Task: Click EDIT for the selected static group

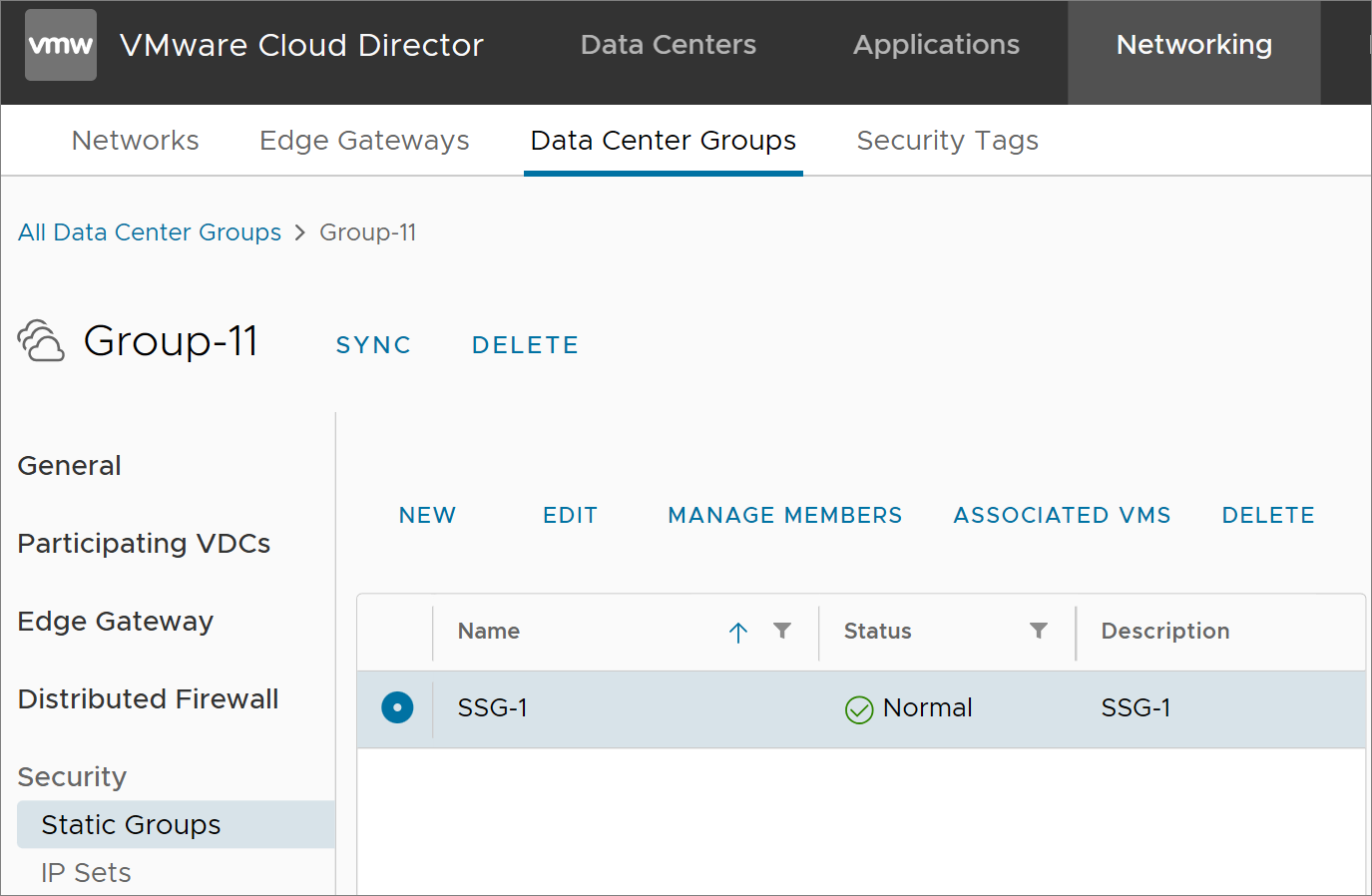Action: click(x=571, y=516)
